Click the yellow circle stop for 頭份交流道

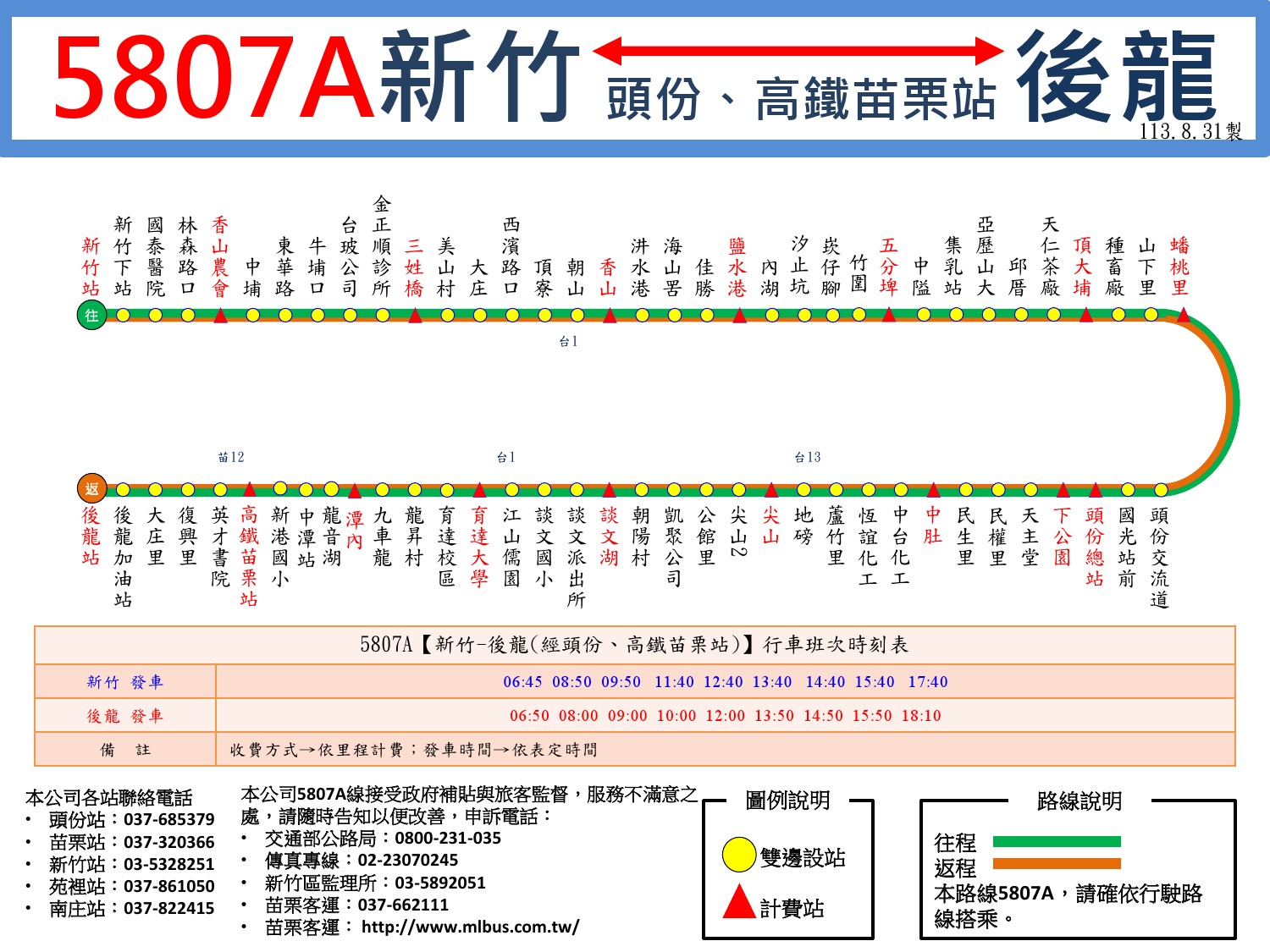1161,490
